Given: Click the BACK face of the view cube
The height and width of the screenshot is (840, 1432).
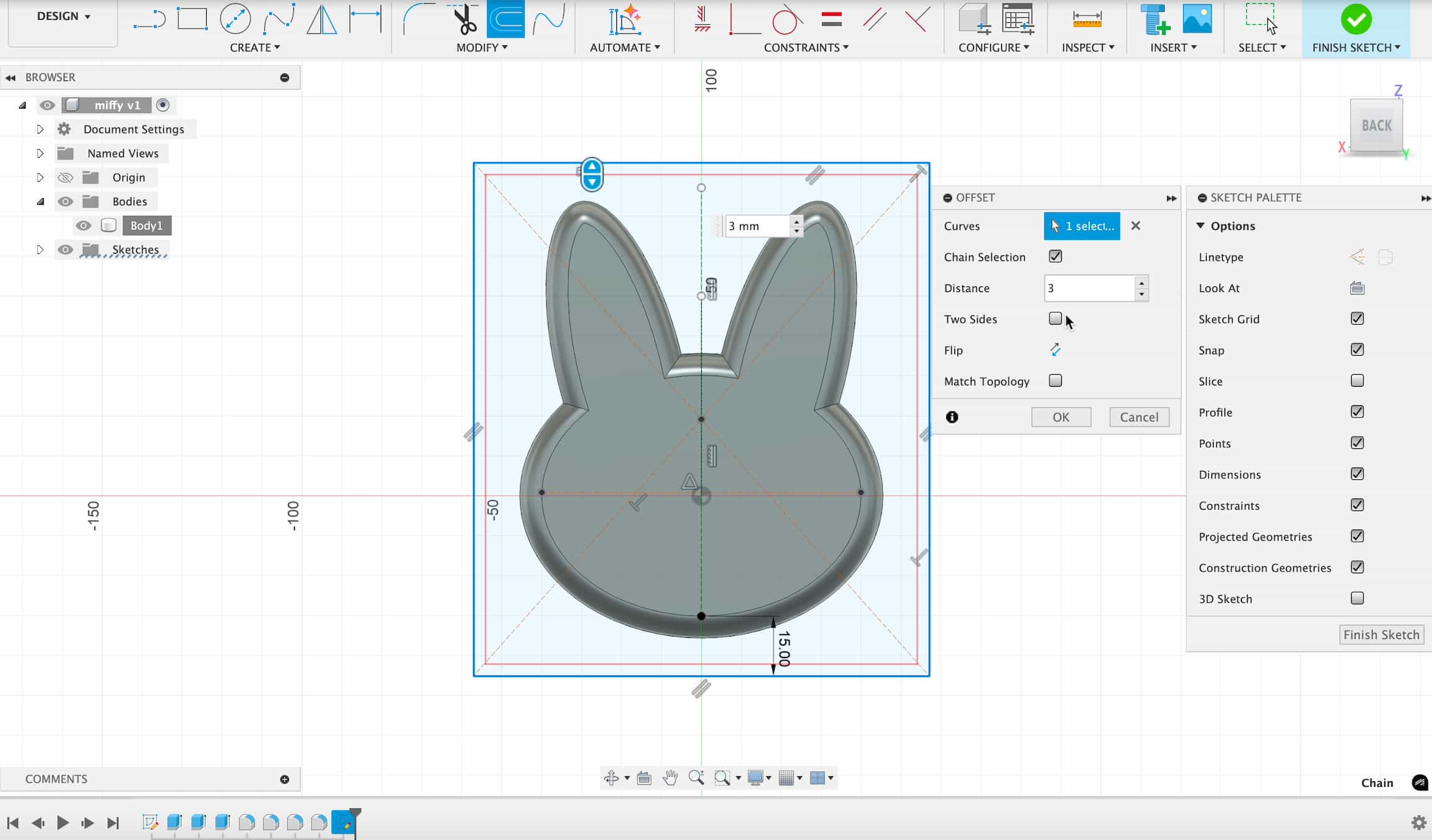Looking at the screenshot, I should pos(1376,126).
